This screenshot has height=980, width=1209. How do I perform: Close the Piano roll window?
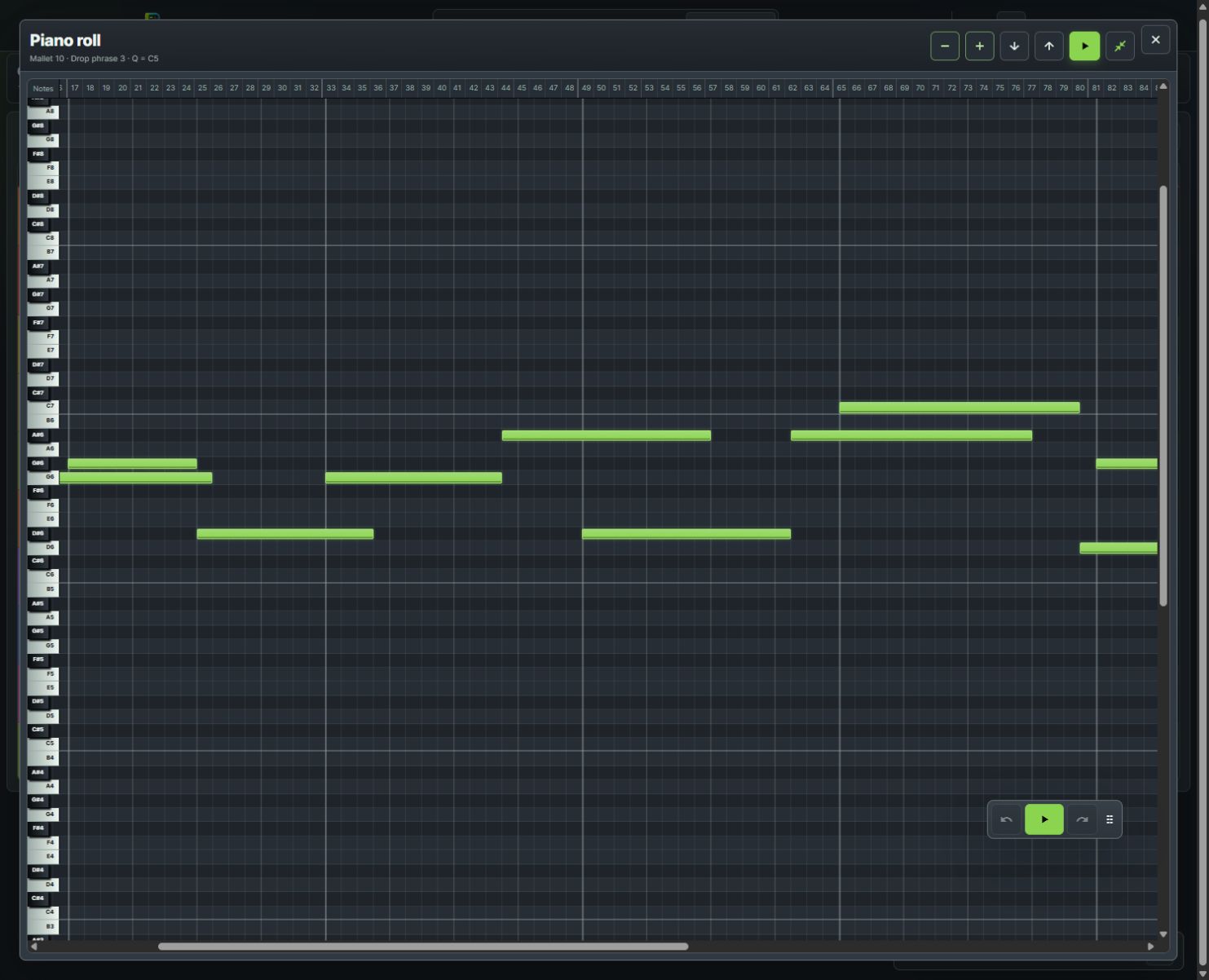point(1155,40)
